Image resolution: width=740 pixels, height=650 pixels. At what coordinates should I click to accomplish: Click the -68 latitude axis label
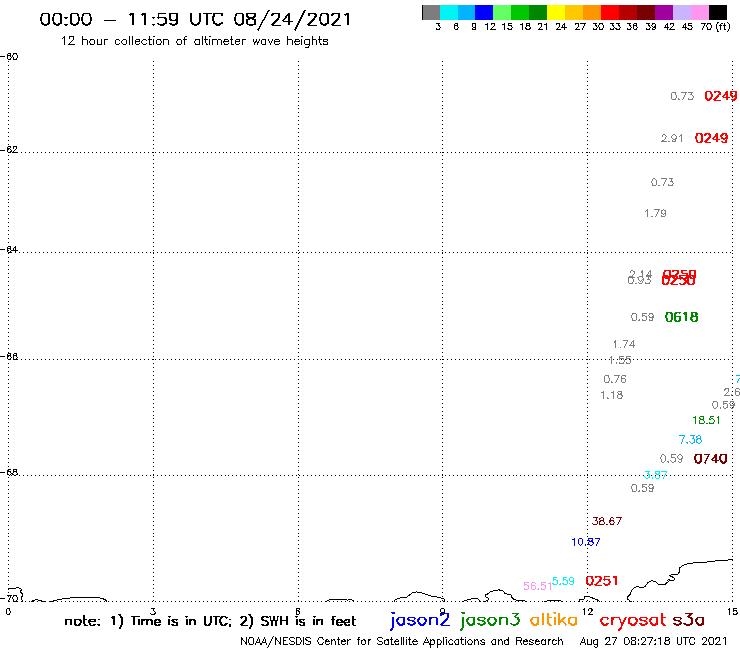[x=9, y=472]
